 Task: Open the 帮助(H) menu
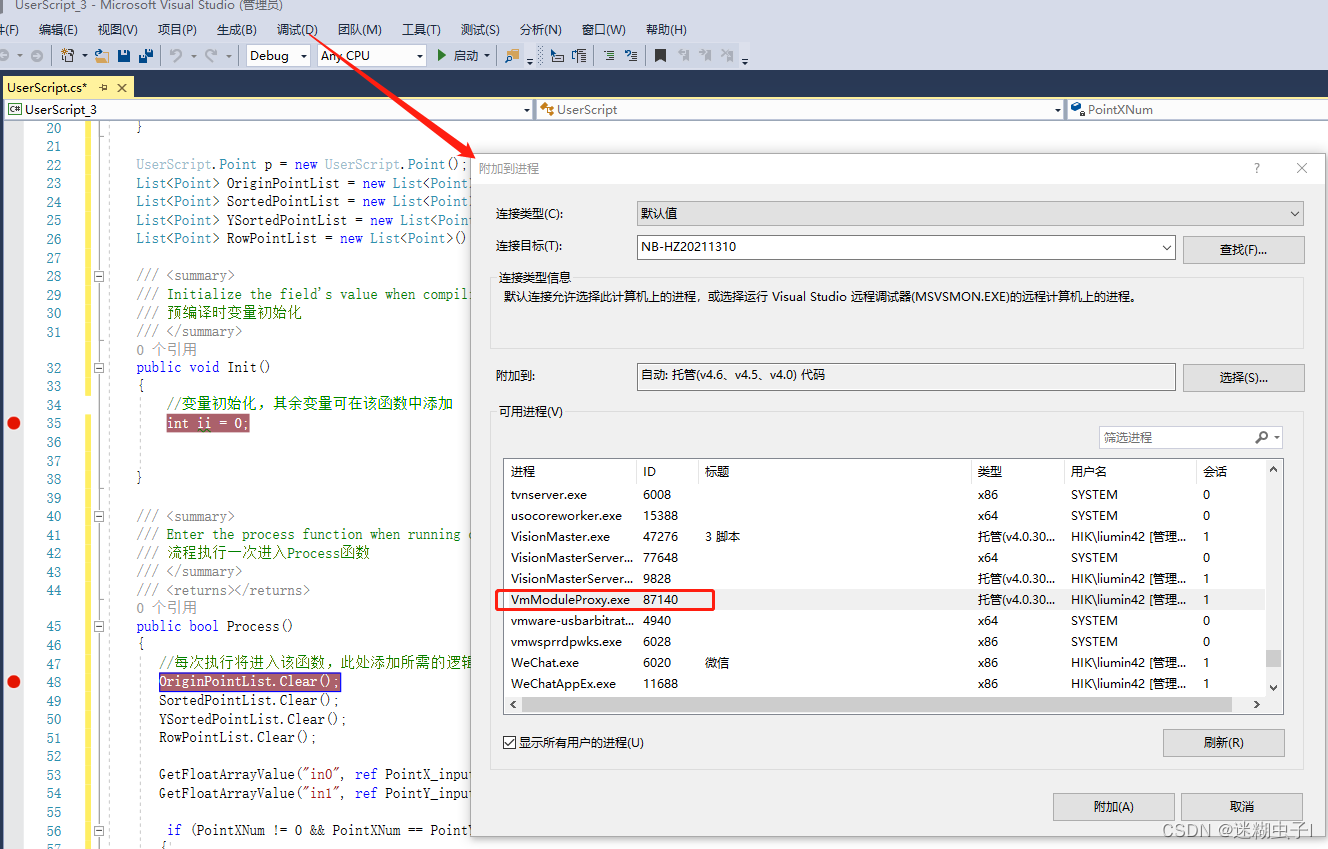[x=666, y=30]
